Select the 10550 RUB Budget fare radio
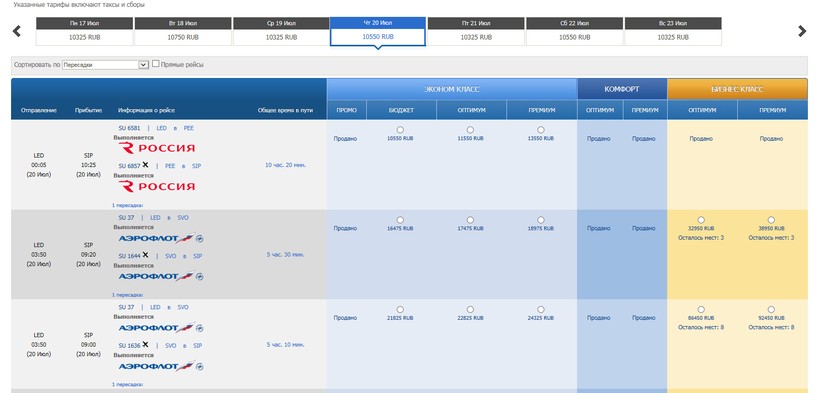This screenshot has width=820, height=393. point(400,129)
